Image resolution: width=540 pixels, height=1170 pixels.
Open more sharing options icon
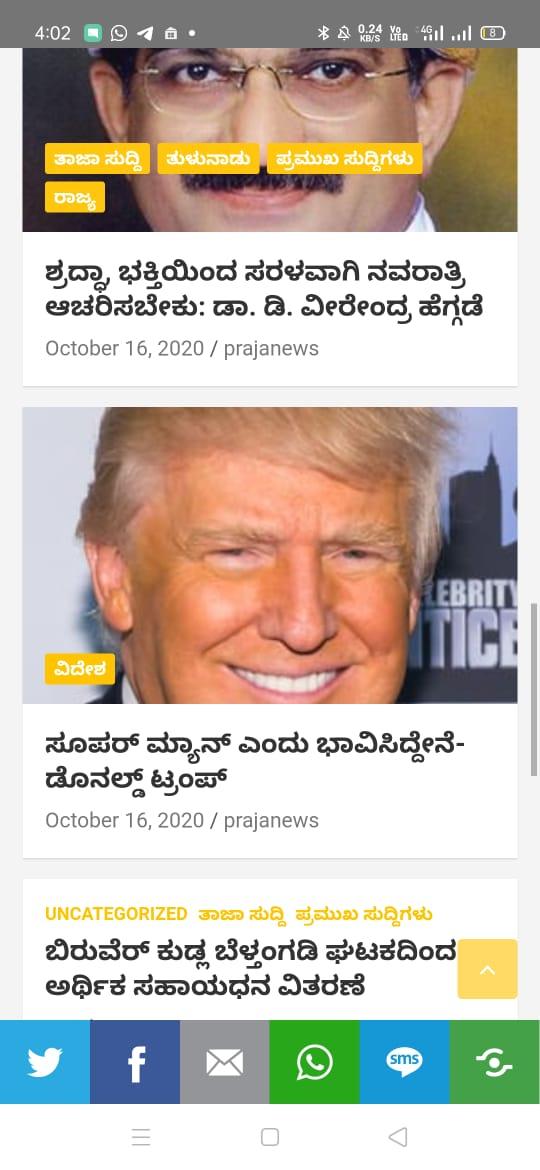[x=495, y=1062]
